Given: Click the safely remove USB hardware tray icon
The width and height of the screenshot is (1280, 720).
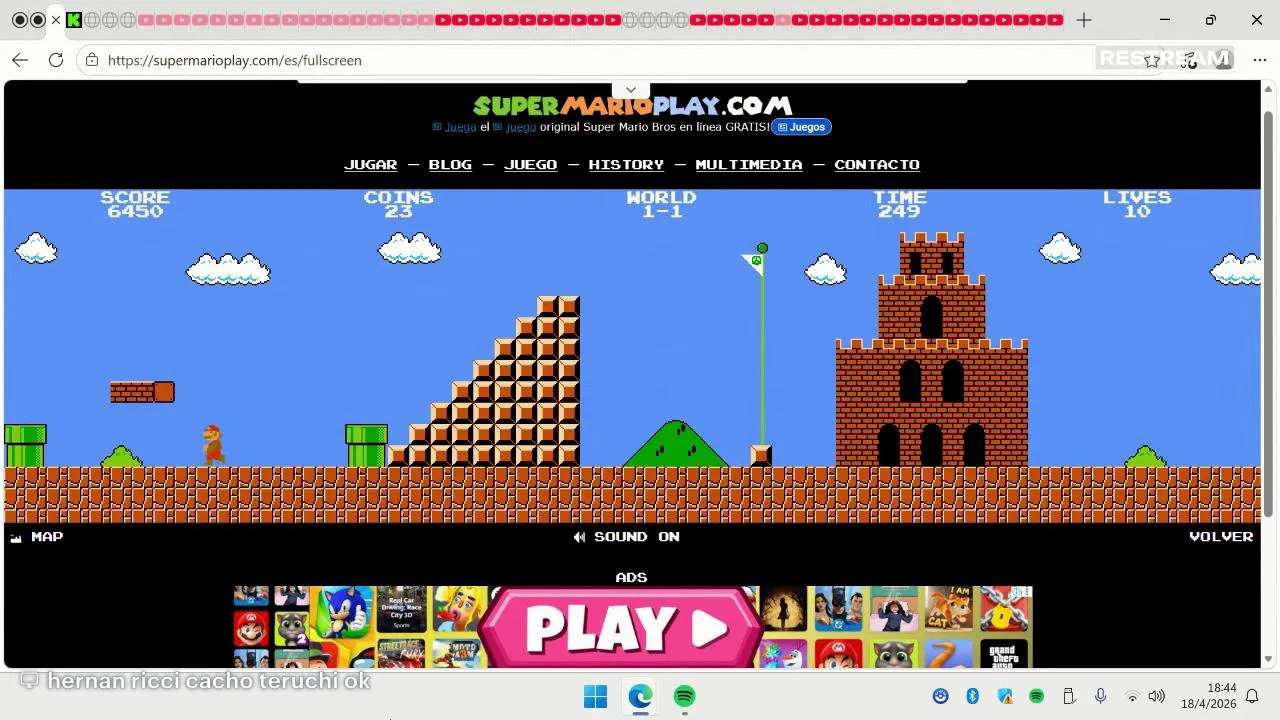Looking at the screenshot, I should [1068, 696].
